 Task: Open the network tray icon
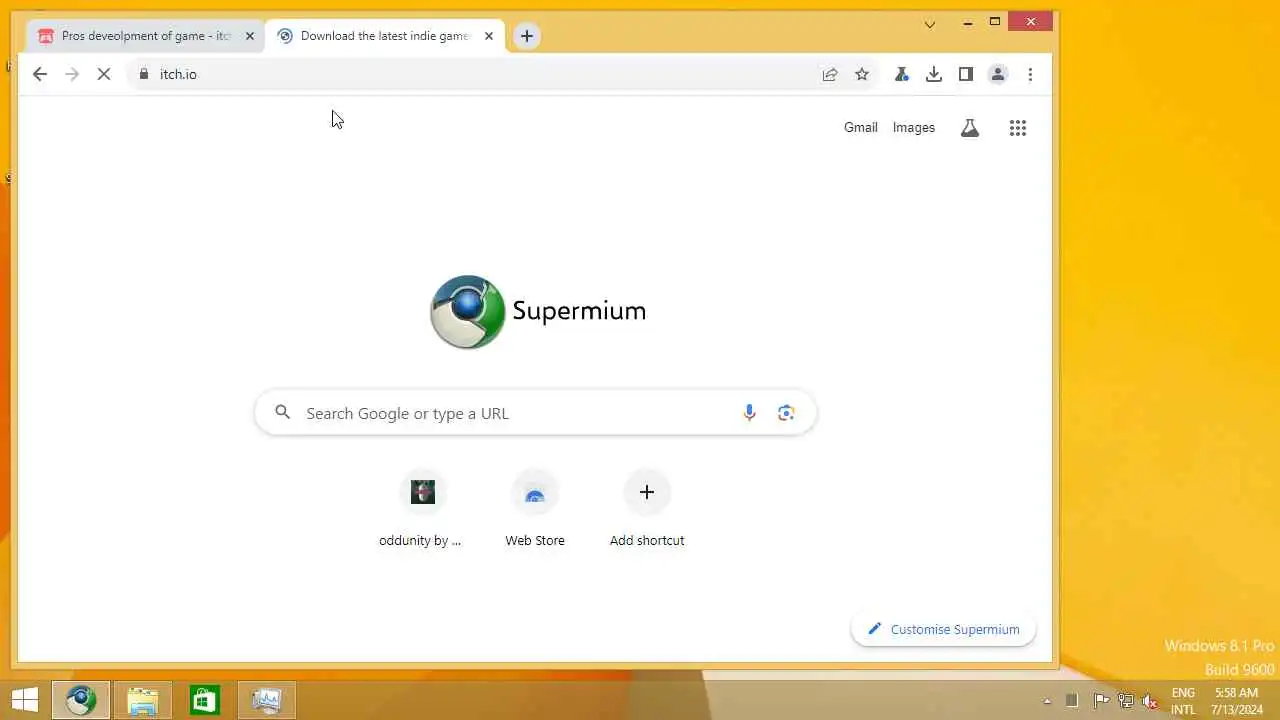pos(1126,701)
